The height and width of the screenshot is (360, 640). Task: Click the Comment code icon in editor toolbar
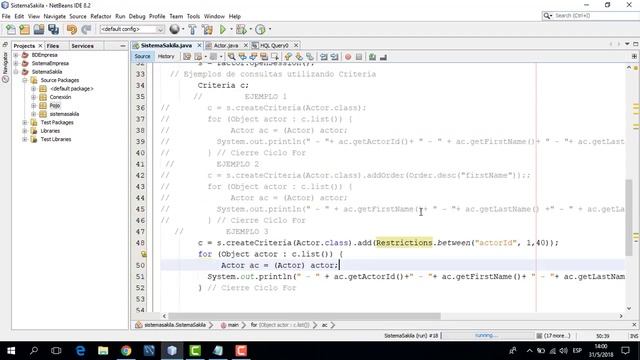point(372,57)
